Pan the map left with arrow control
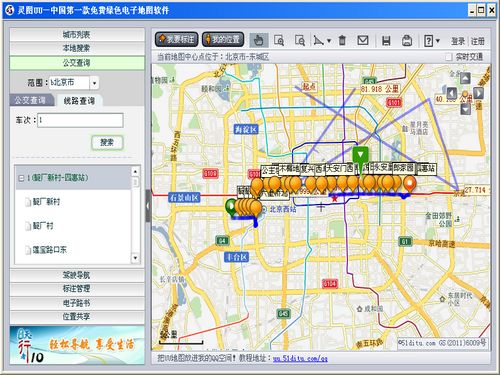This screenshot has width=500, height=375. click(x=451, y=93)
